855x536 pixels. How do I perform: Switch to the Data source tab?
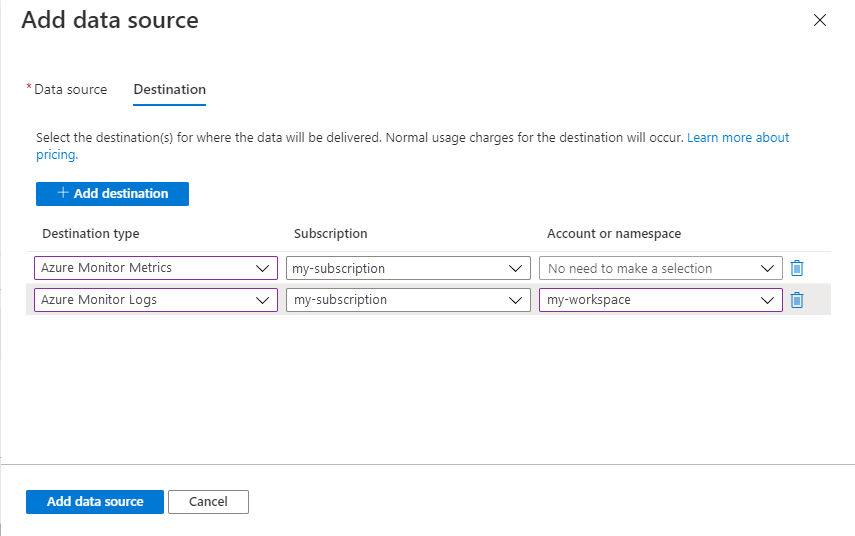point(70,89)
